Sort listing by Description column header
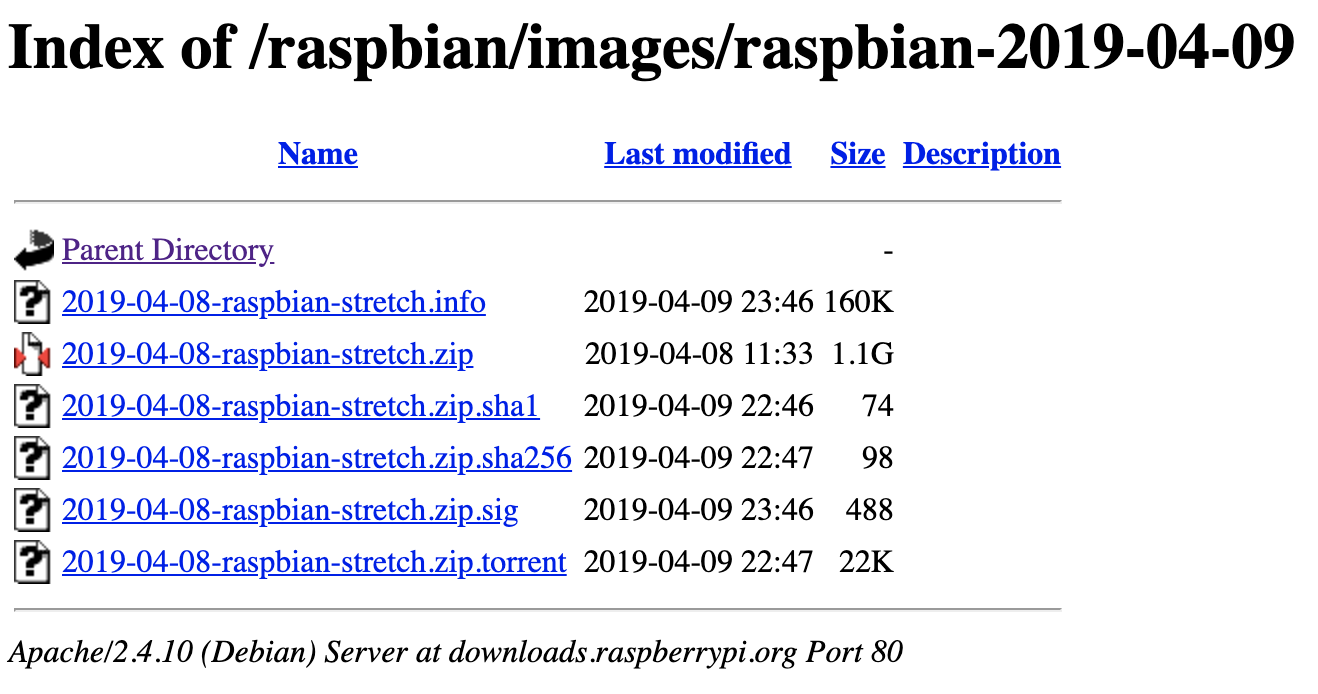Image resolution: width=1318 pixels, height=694 pixels. coord(982,154)
